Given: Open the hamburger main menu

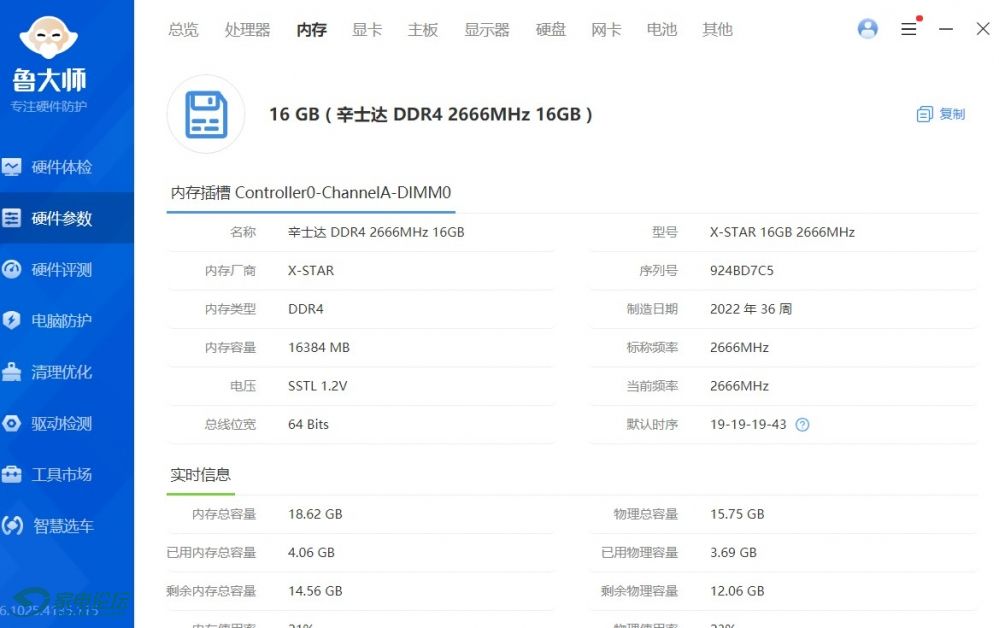Looking at the screenshot, I should tap(909, 29).
